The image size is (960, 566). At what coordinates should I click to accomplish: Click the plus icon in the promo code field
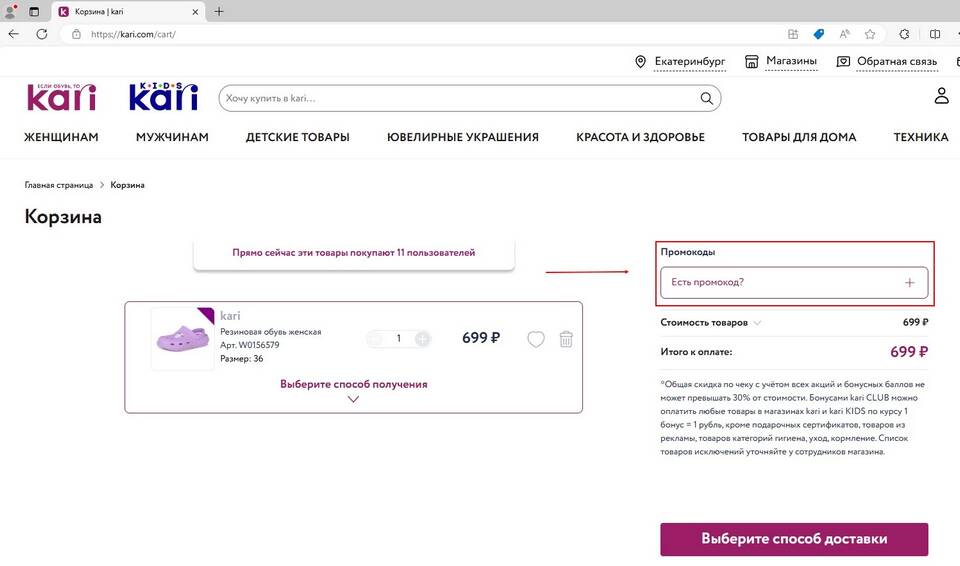pyautogui.click(x=909, y=282)
